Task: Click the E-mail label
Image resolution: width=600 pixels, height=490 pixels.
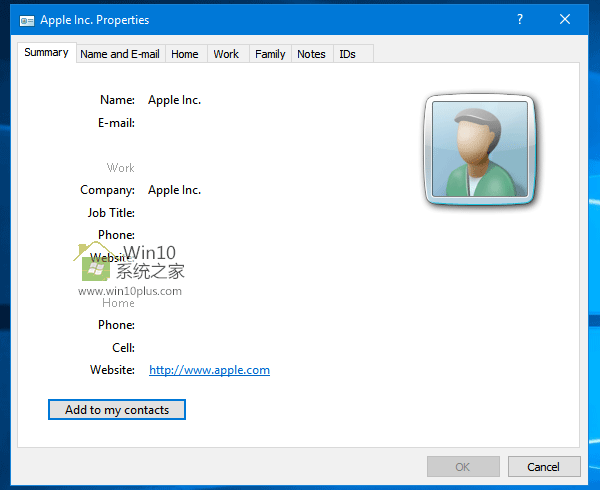Action: (x=116, y=123)
